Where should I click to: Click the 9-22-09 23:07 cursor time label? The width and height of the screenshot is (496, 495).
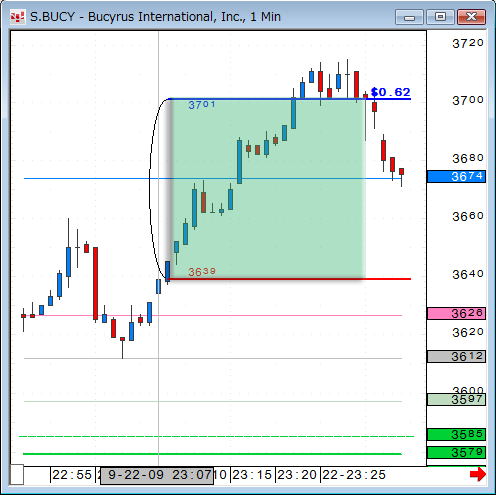[x=157, y=475]
